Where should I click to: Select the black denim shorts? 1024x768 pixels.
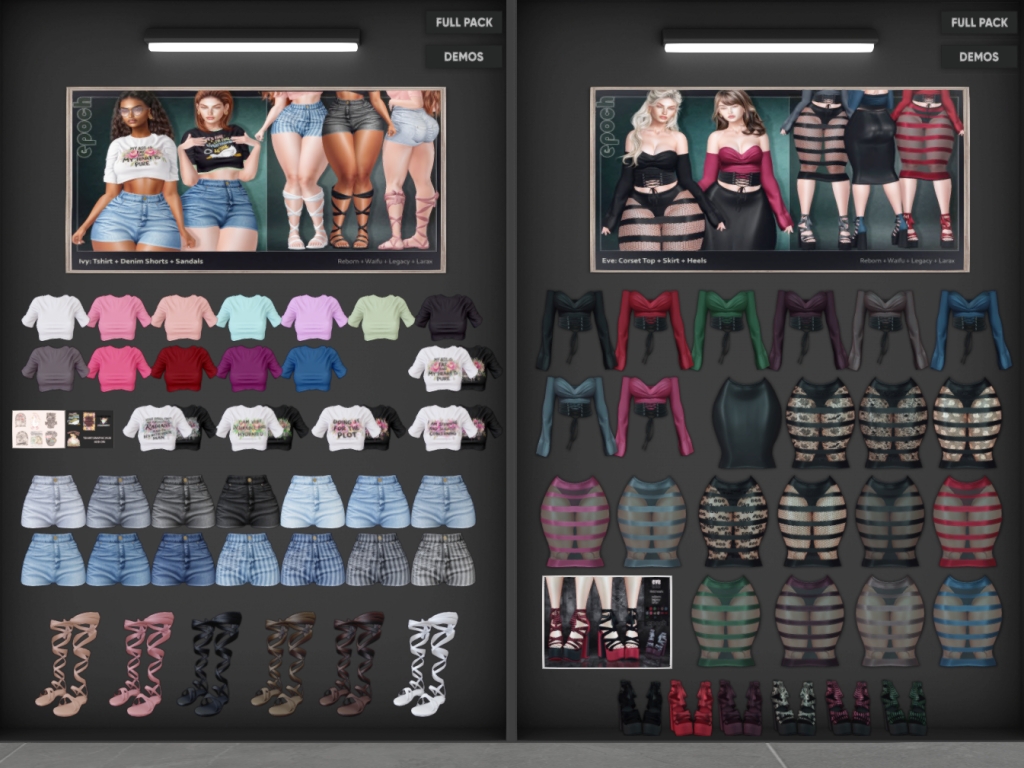pos(248,501)
